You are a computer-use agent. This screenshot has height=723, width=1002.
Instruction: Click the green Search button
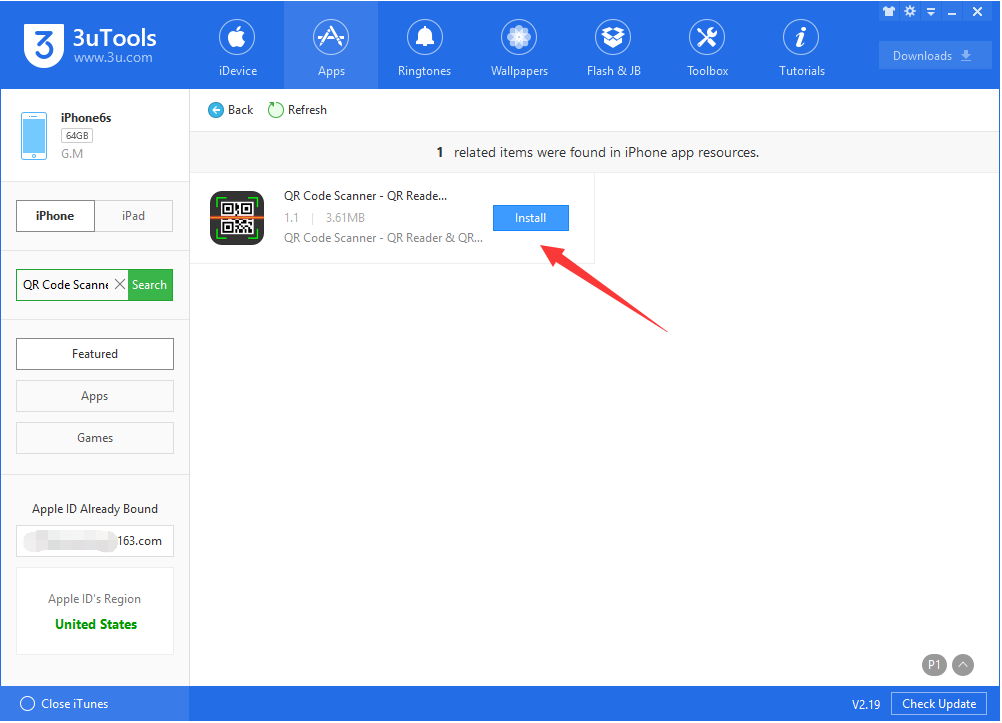(150, 285)
